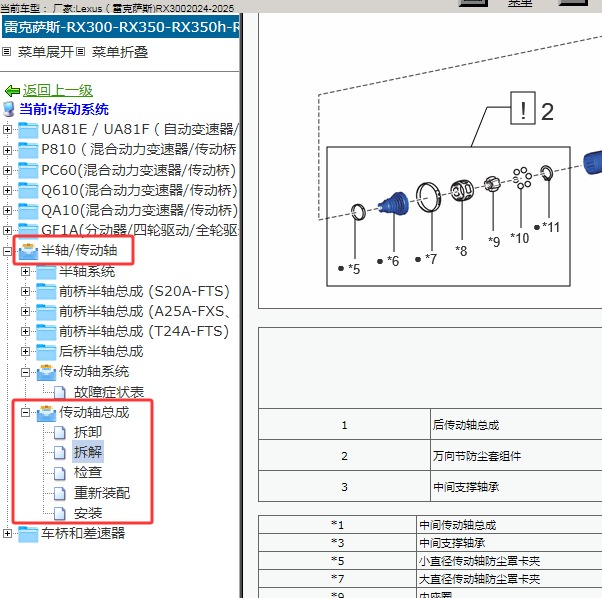This screenshot has height=598, width=602.
Task: Expand the UA81E / UA81F node
Action: pyautogui.click(x=7, y=129)
